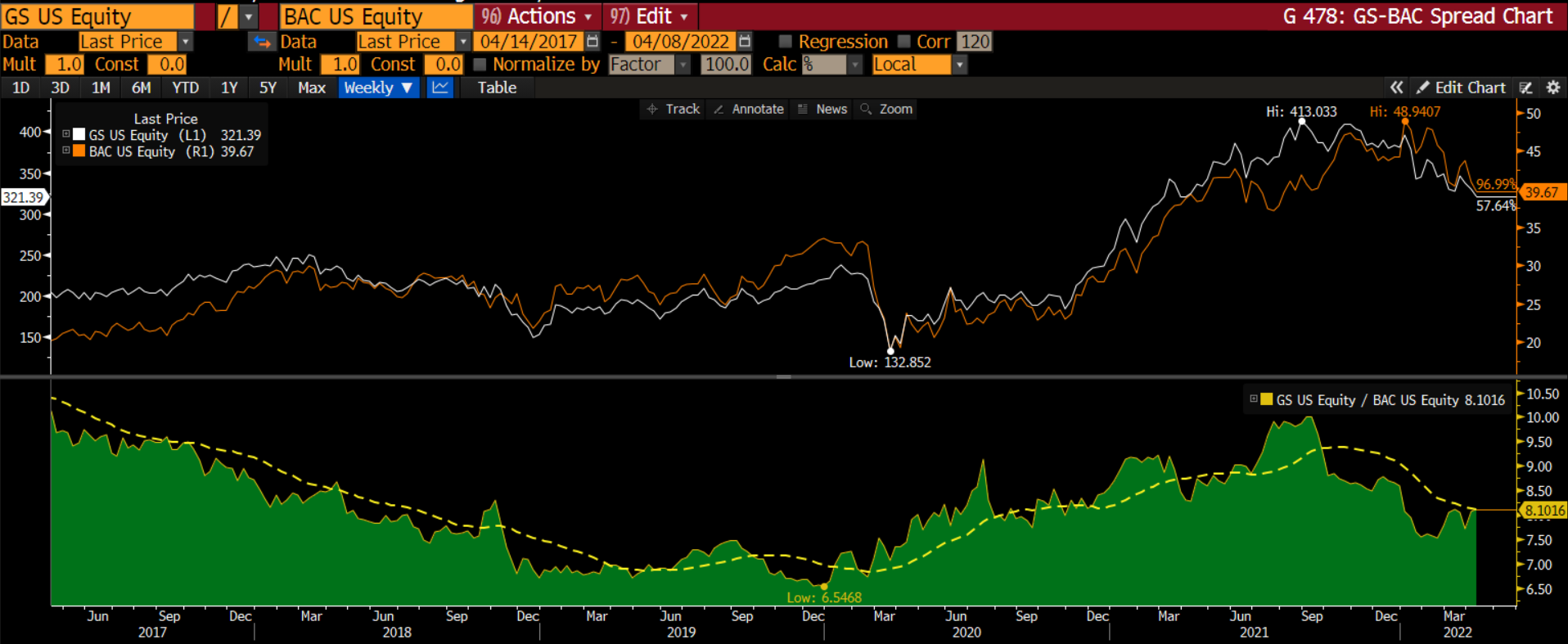1568x644 pixels.
Task: Click the yellow ratio series color swatch
Action: coord(1266,399)
